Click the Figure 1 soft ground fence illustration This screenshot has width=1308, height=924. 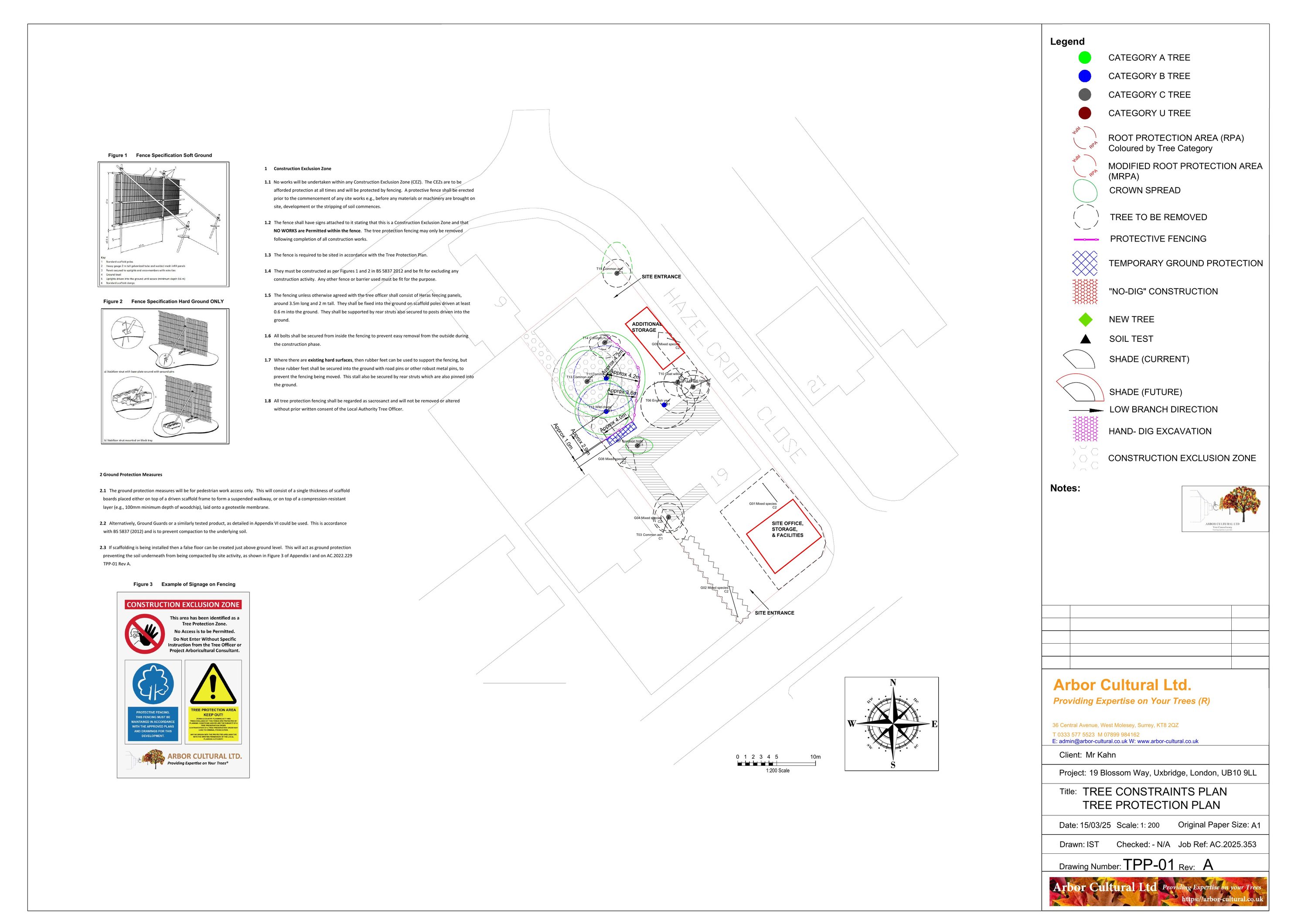(x=163, y=224)
